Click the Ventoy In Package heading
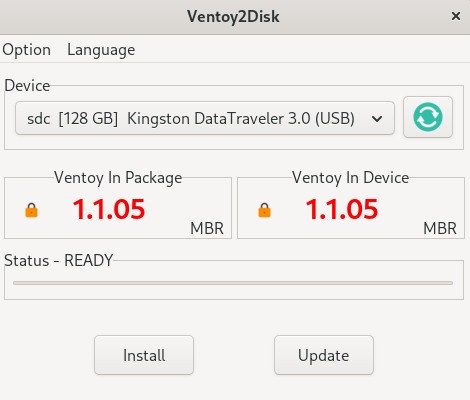This screenshot has height=400, width=470. 118,178
